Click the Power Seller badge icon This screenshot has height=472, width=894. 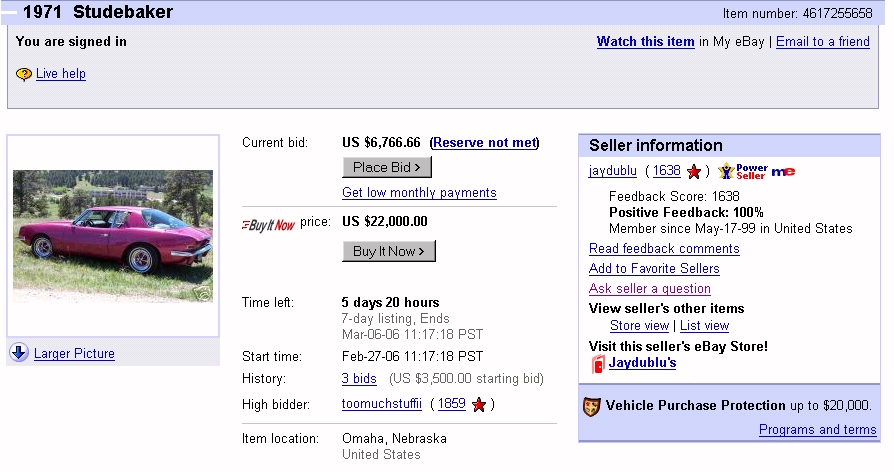(x=742, y=172)
